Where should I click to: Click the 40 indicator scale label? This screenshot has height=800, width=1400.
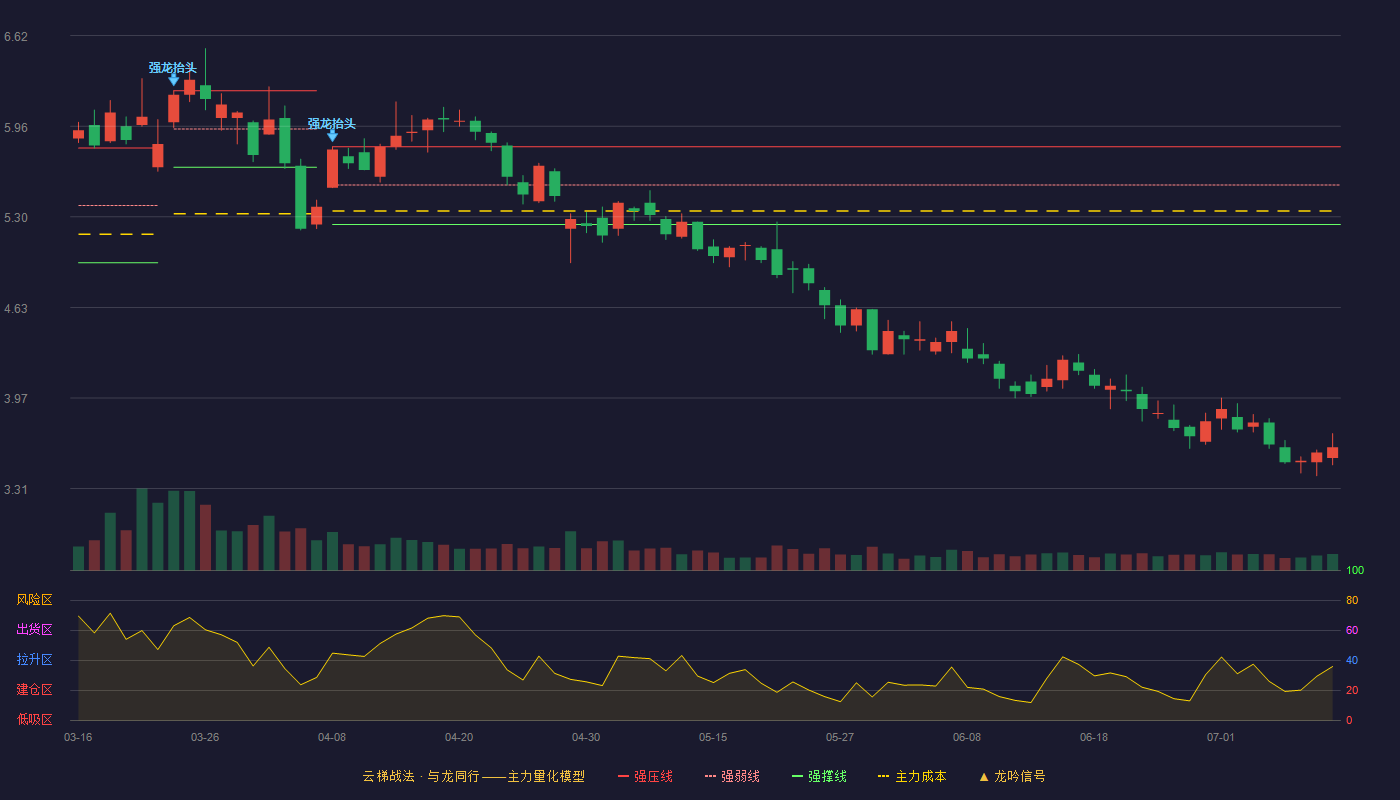[x=1352, y=660]
